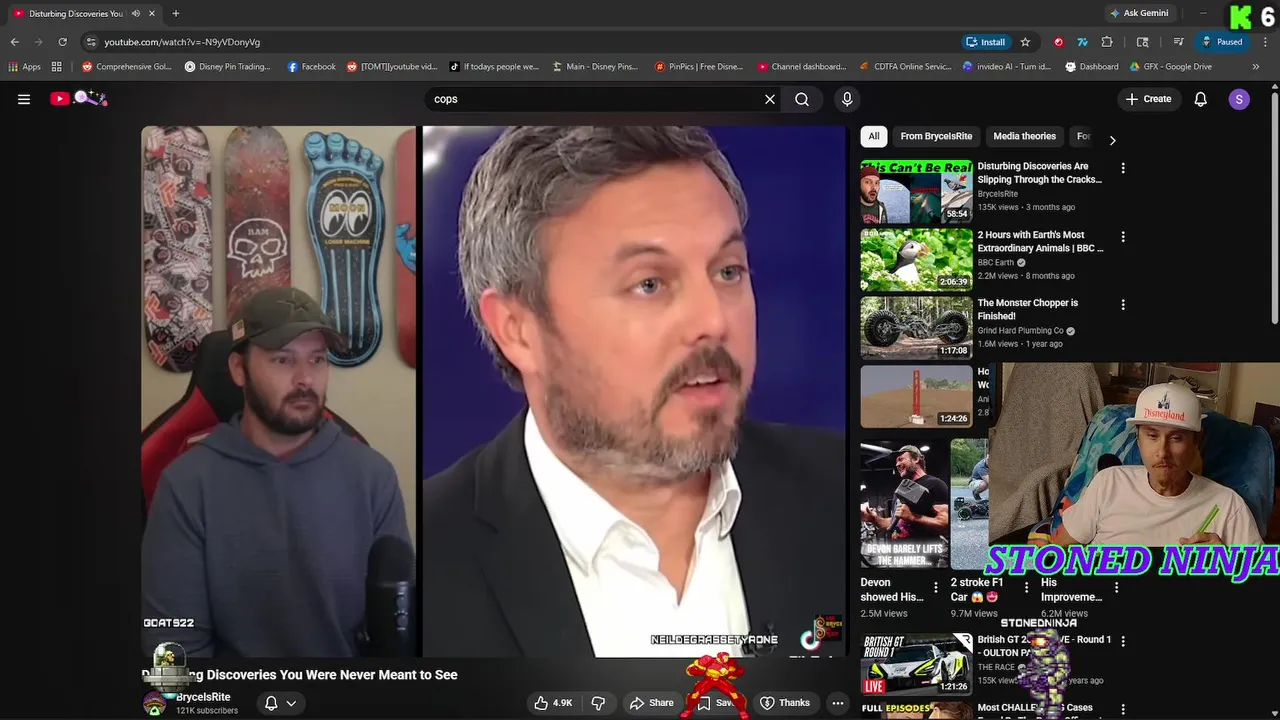Click the magnifier search button

pos(802,99)
